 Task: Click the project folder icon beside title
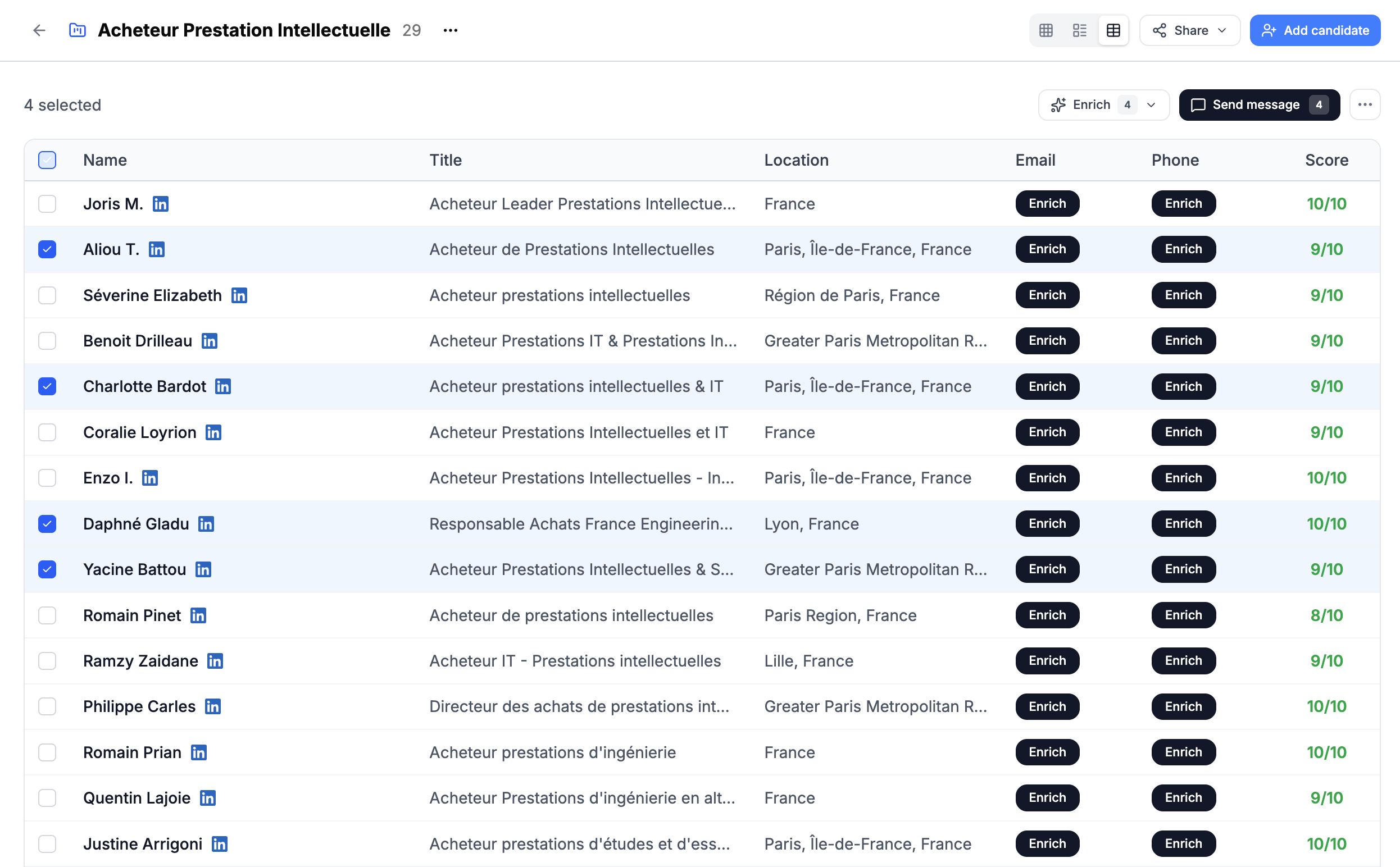click(78, 30)
